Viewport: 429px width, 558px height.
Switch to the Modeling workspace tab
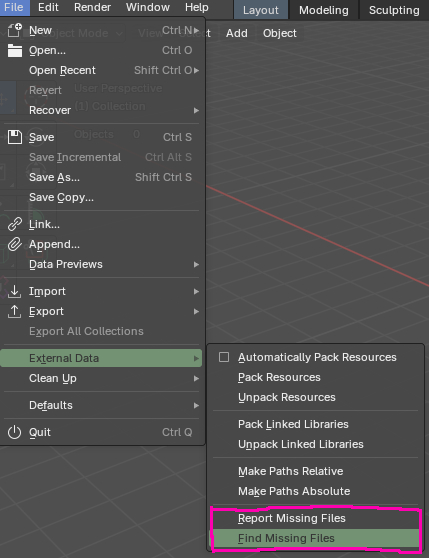324,10
